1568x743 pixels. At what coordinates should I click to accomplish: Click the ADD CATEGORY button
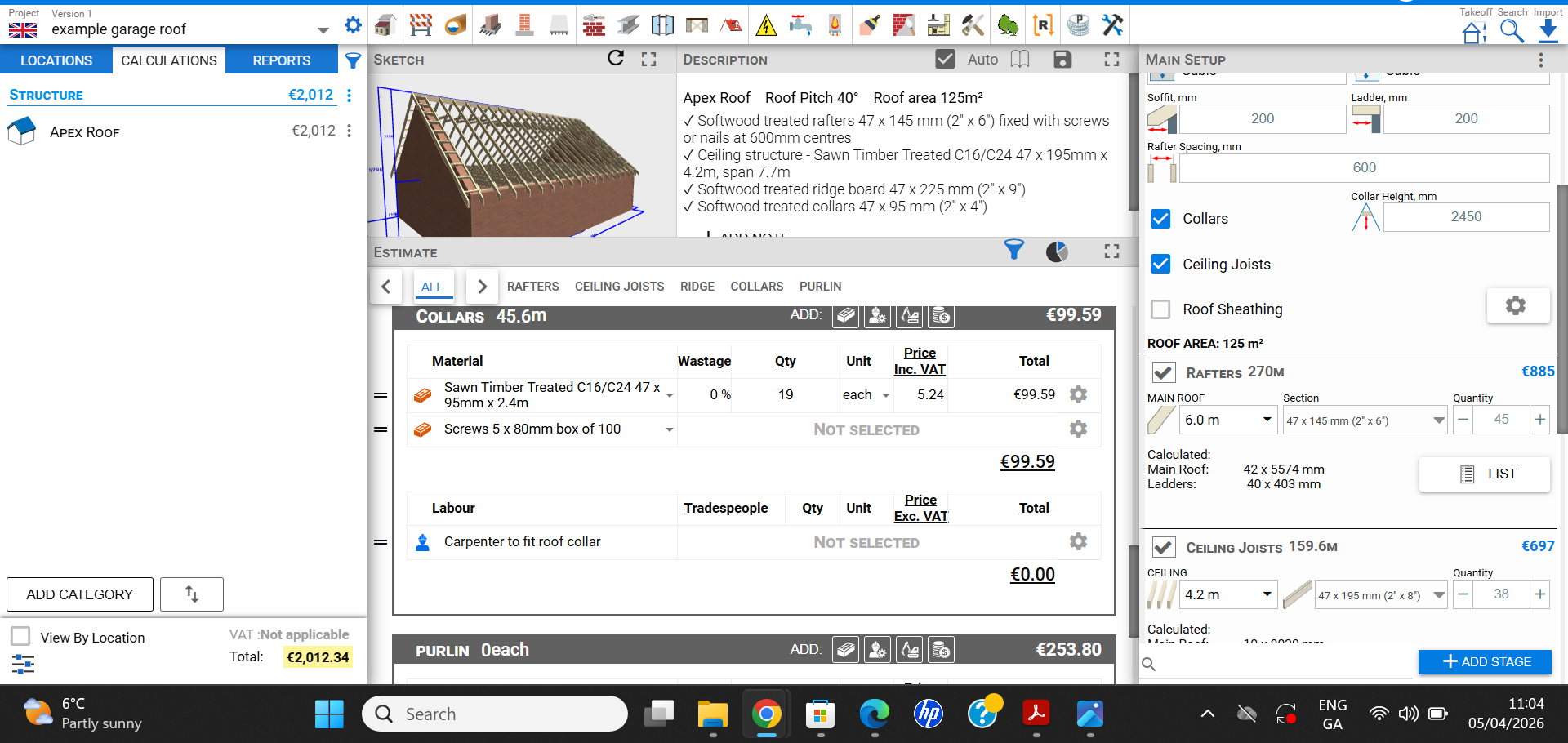(79, 594)
